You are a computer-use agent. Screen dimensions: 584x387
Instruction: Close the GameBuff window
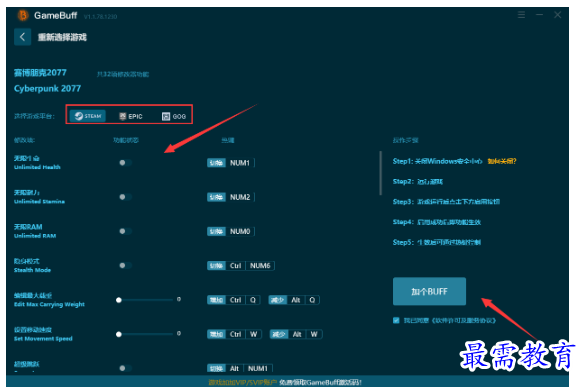pyautogui.click(x=558, y=15)
